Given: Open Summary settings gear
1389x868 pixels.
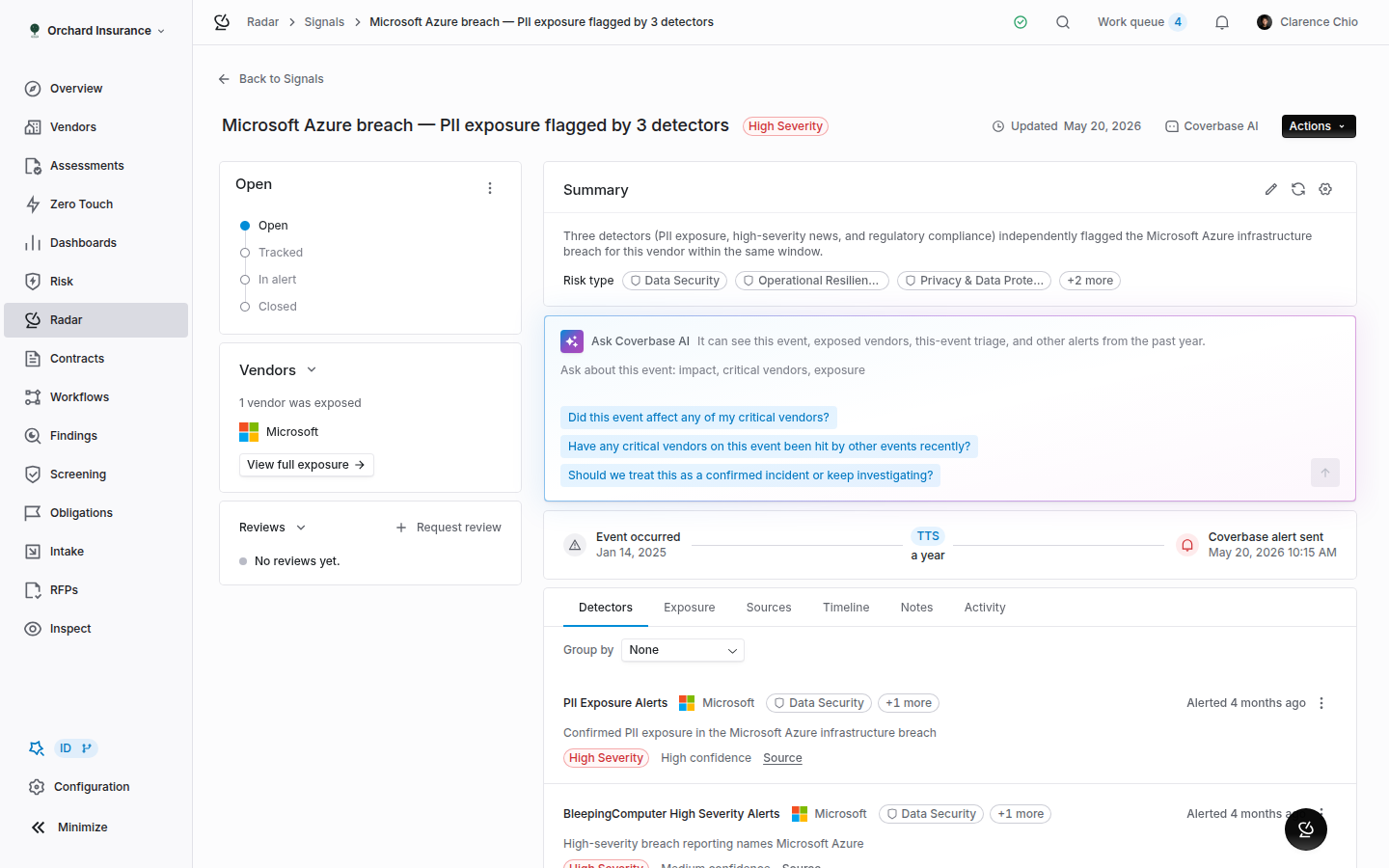Looking at the screenshot, I should (x=1325, y=190).
